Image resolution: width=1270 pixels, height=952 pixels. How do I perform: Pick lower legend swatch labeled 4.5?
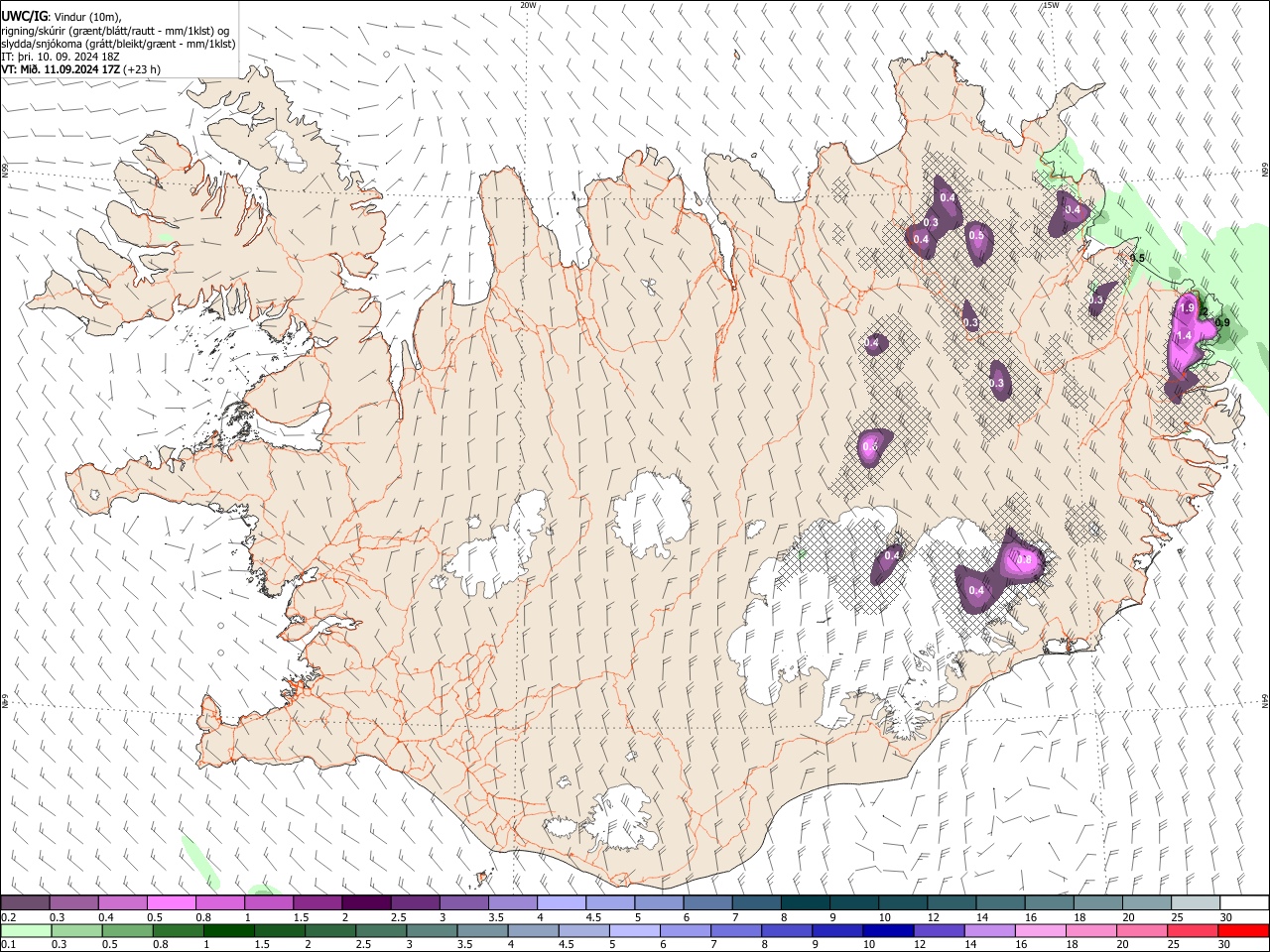click(583, 930)
